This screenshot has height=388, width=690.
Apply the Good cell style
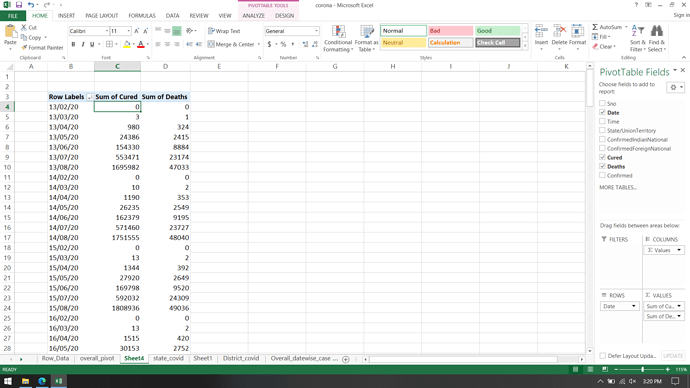pyautogui.click(x=497, y=31)
